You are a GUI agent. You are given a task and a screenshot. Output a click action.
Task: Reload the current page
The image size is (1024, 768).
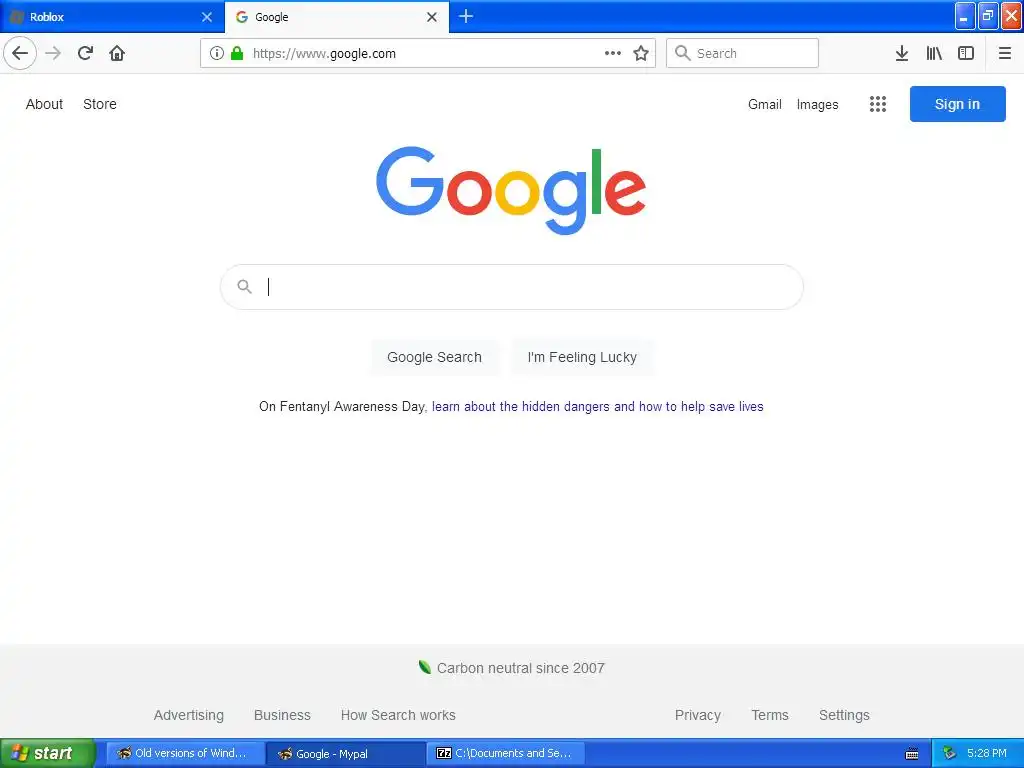(x=85, y=53)
